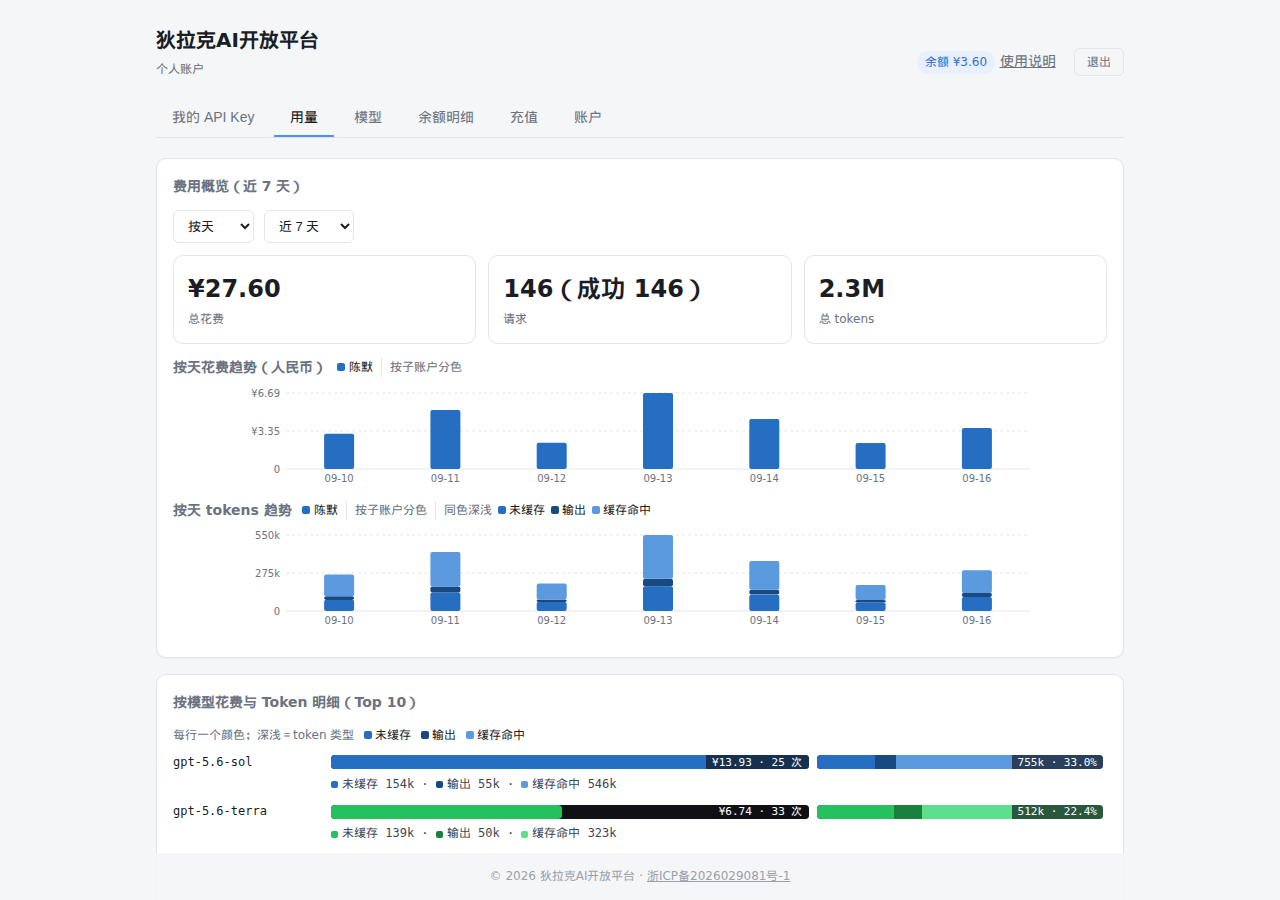
Task: Click the 09-13 stacked bar in the daily tokens chart
Action: (658, 573)
